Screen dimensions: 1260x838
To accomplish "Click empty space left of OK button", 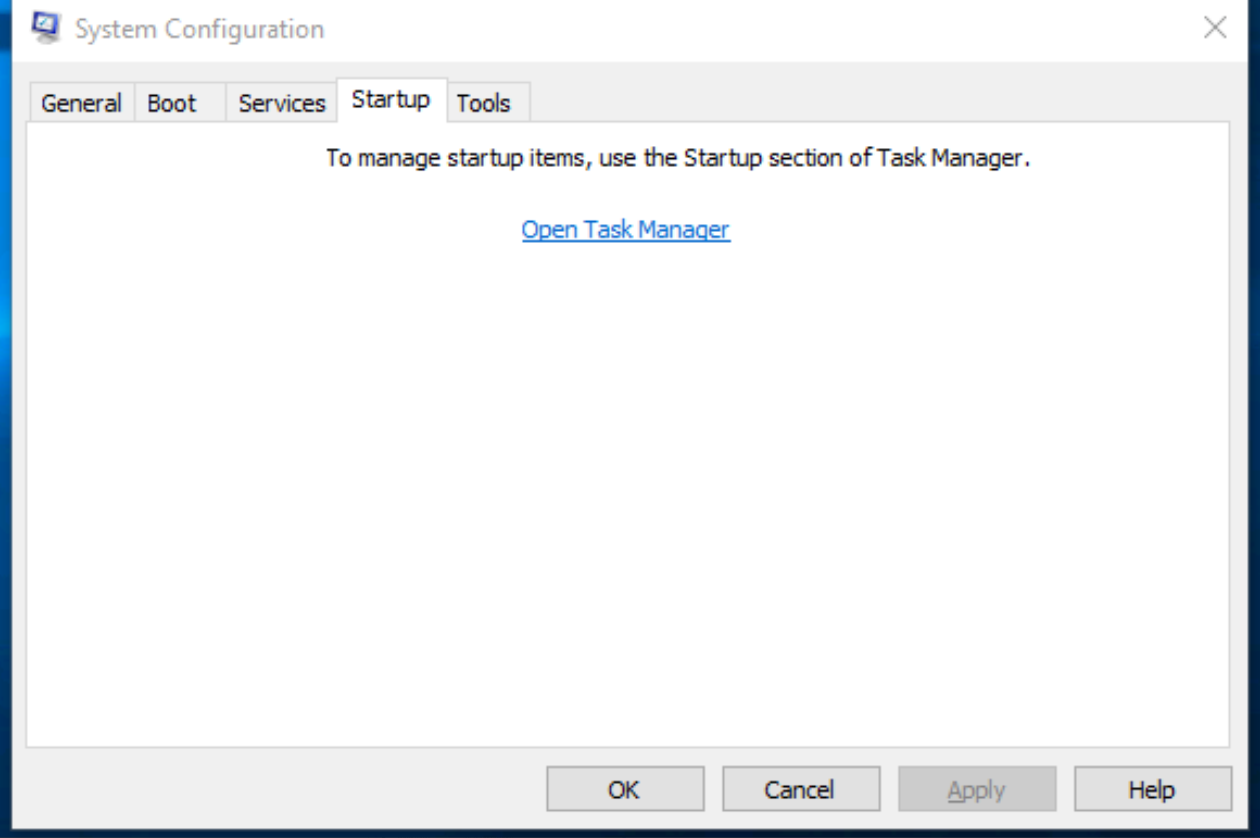I will pyautogui.click(x=290, y=790).
